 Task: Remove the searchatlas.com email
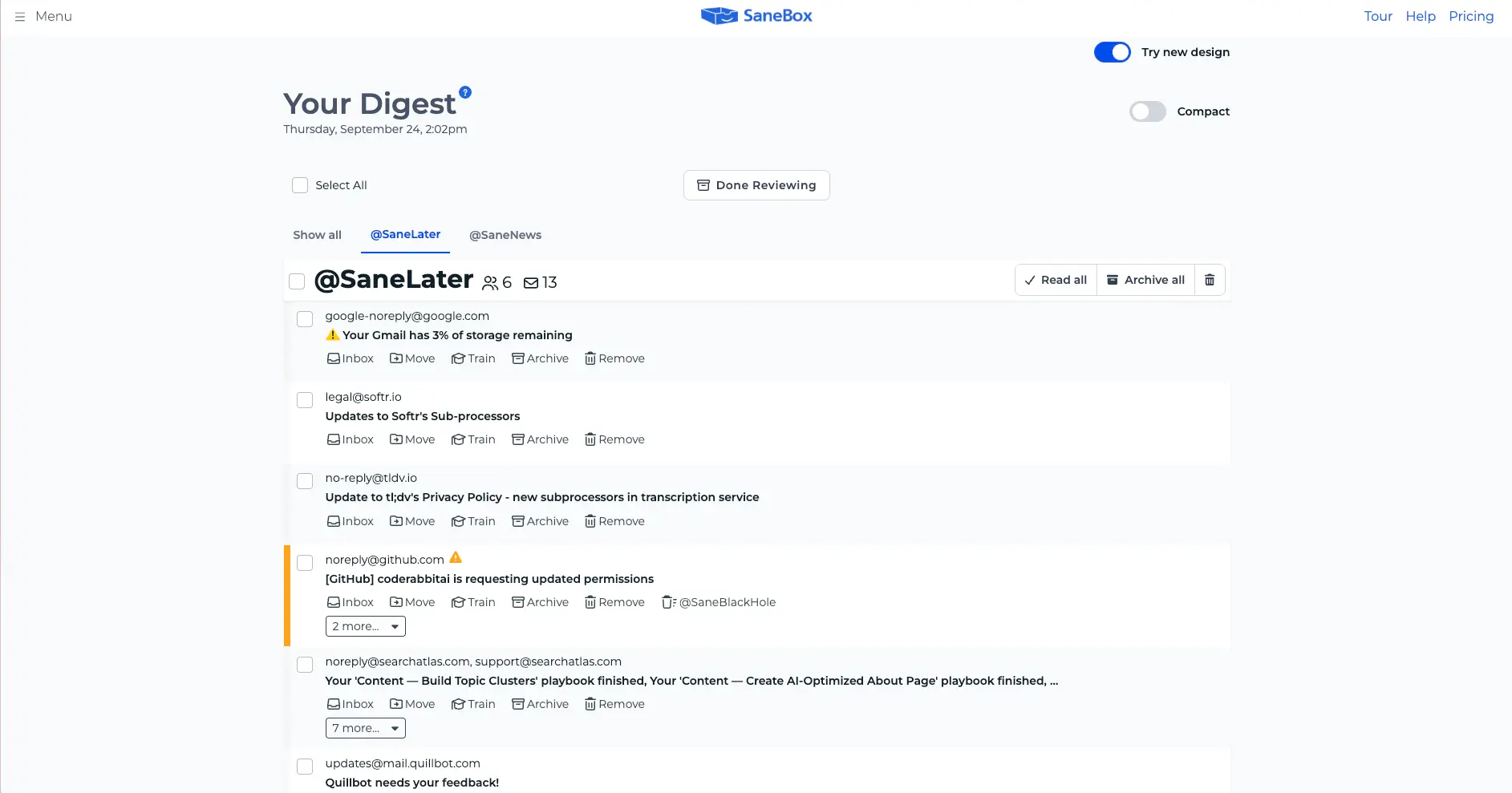point(614,704)
